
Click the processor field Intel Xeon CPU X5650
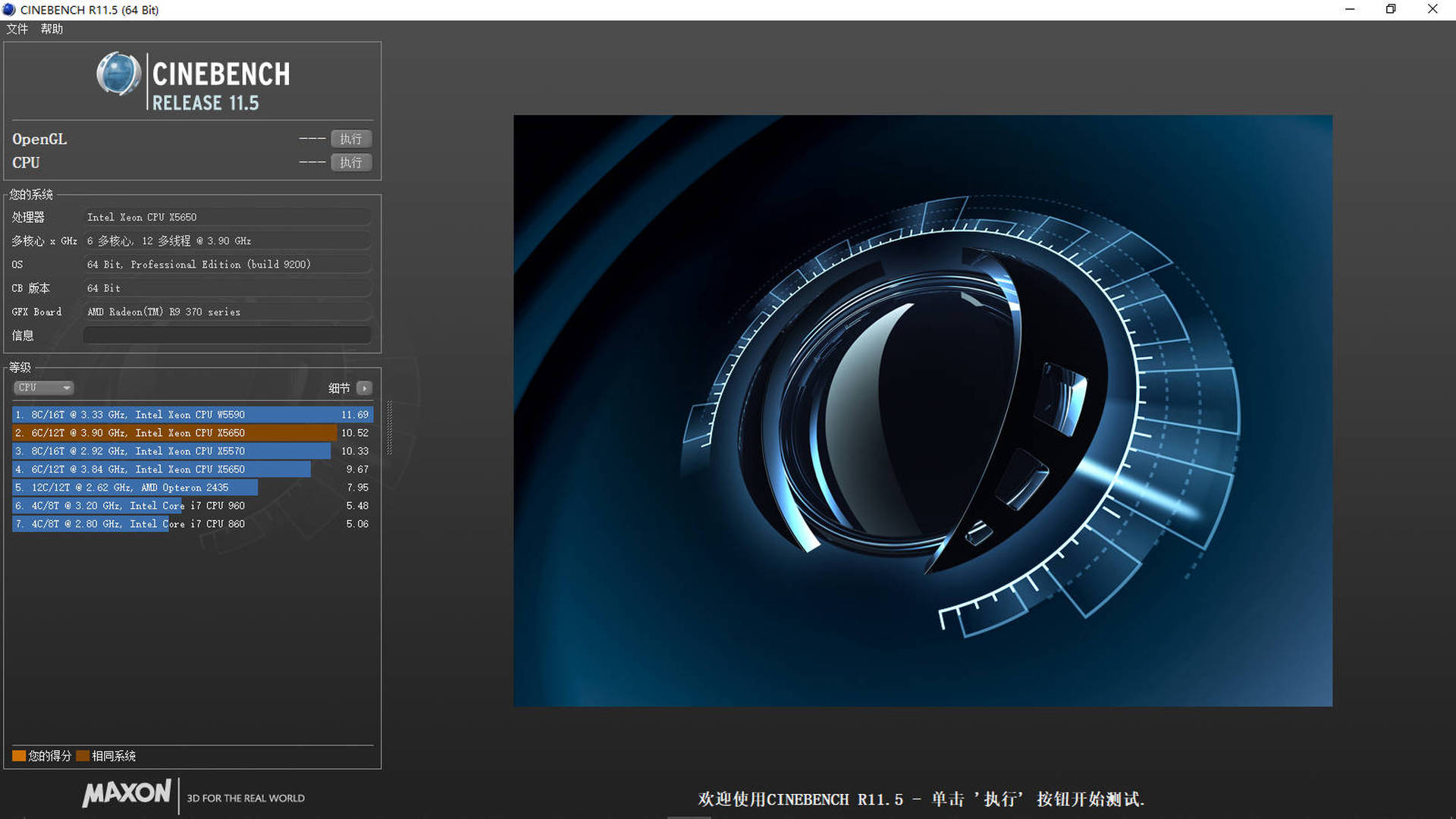coord(227,218)
